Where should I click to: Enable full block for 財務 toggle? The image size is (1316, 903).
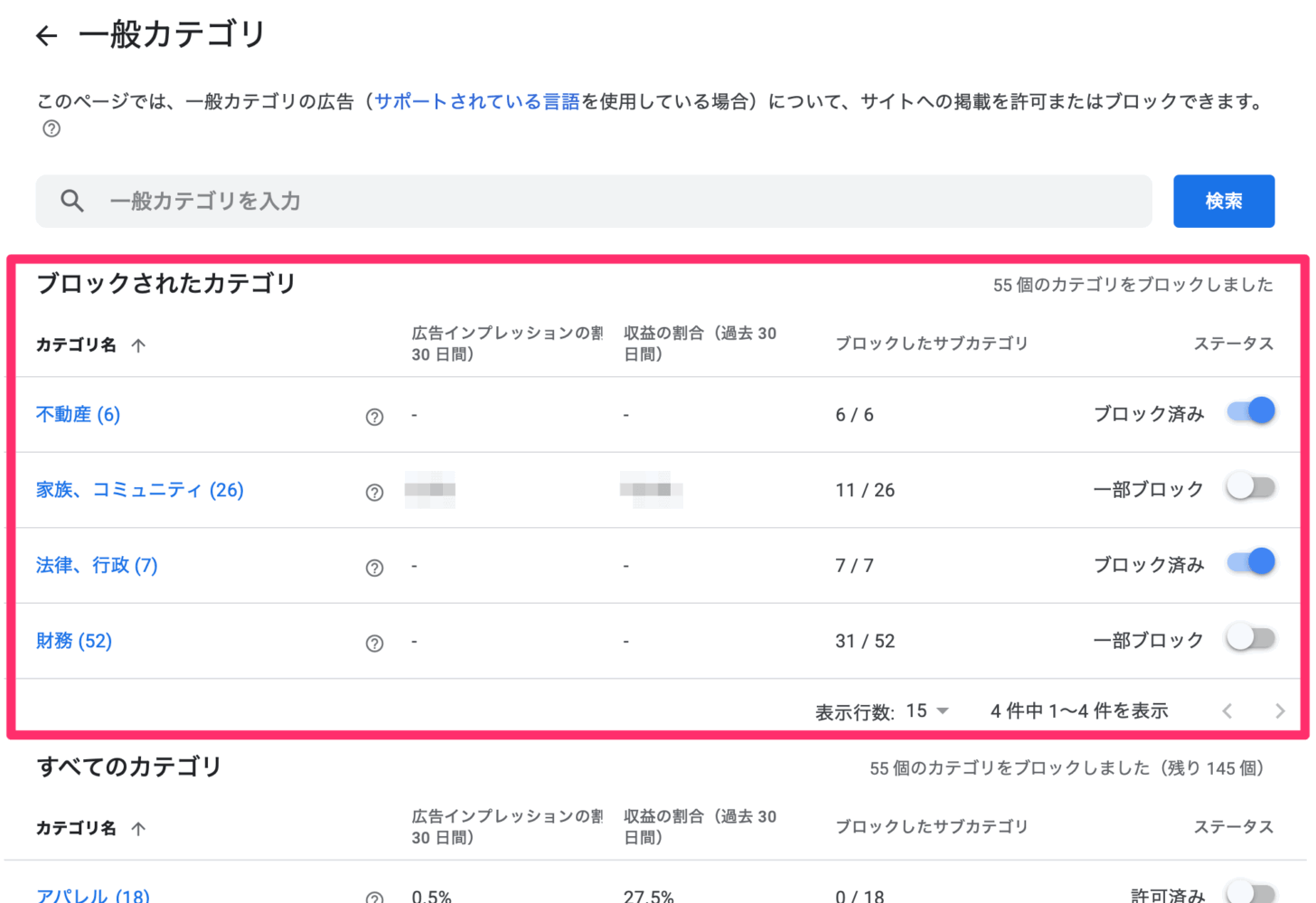coord(1251,638)
